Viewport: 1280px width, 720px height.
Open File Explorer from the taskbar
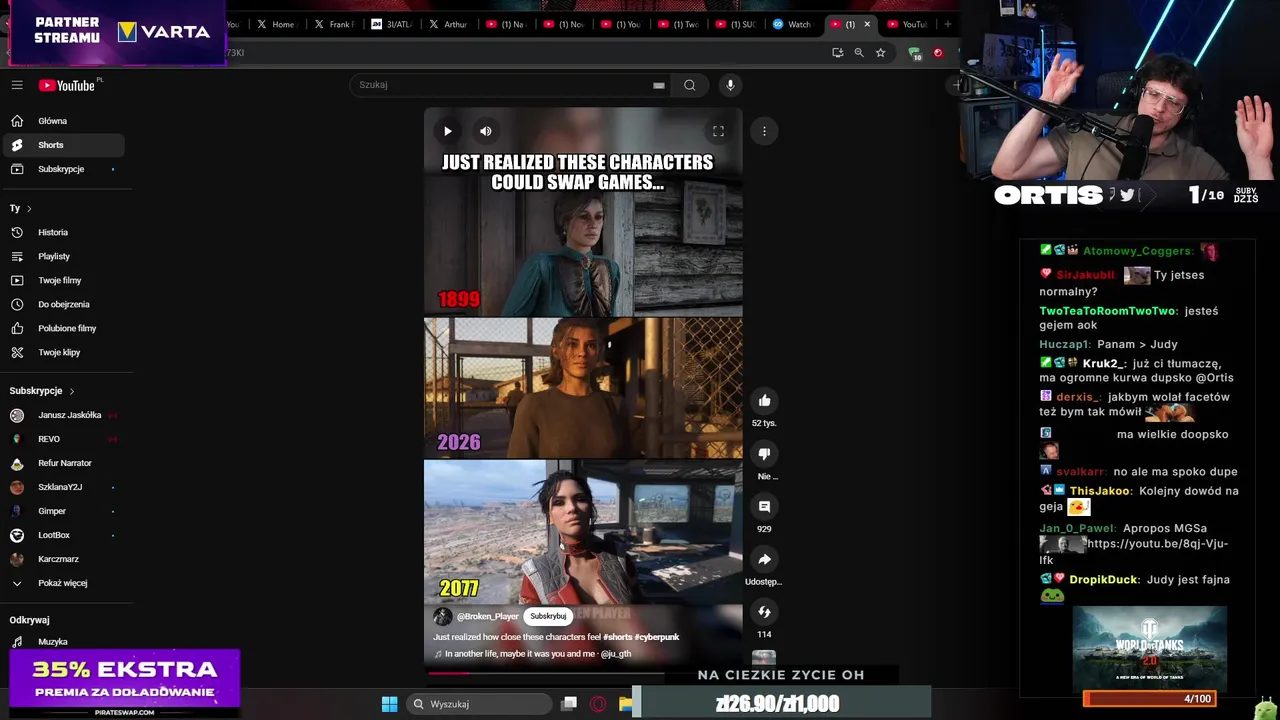click(626, 704)
